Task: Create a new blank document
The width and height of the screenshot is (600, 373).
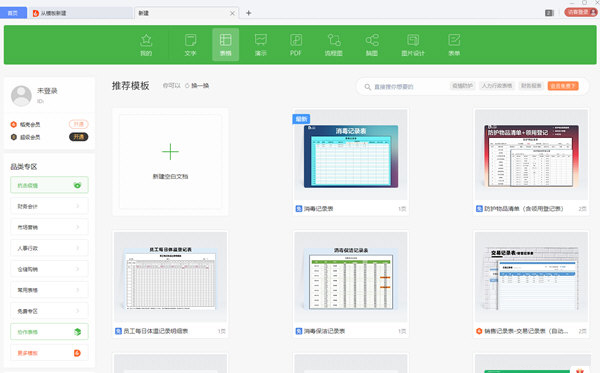Action: [170, 162]
